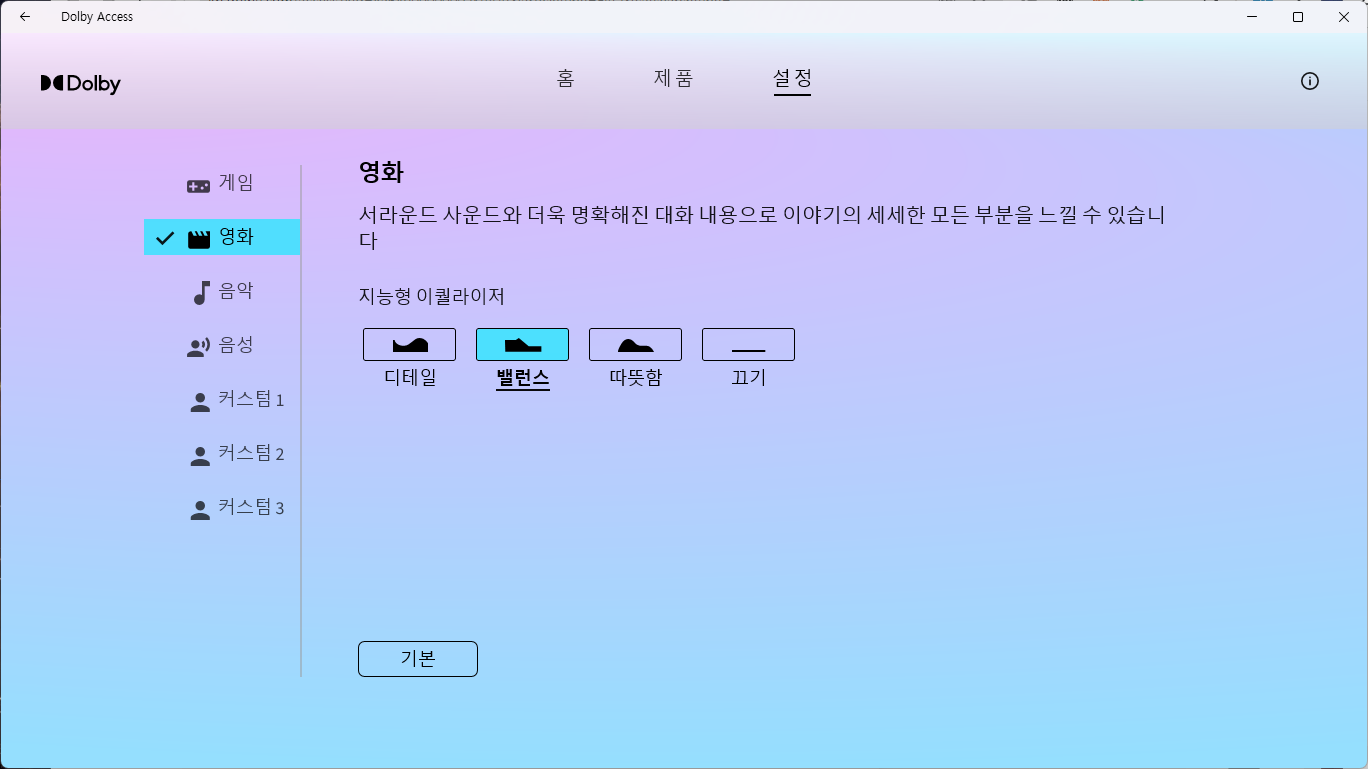Open the 제품 tab
Screen dimensions: 1368x769
[x=673, y=79]
